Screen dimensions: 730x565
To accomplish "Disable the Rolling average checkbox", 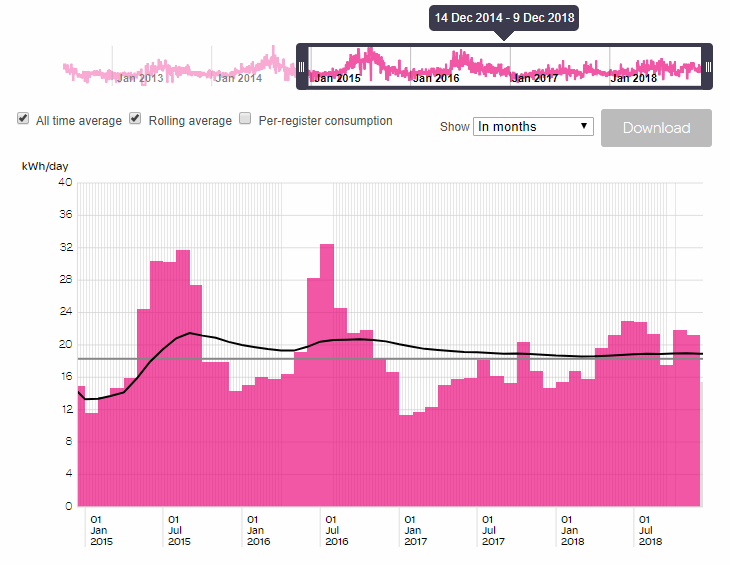I will pyautogui.click(x=136, y=119).
